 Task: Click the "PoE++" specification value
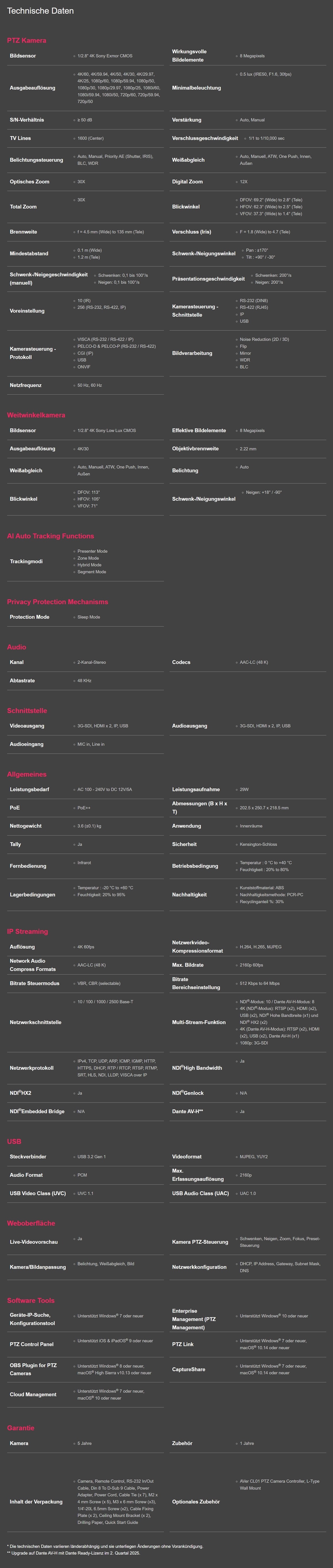tap(84, 808)
